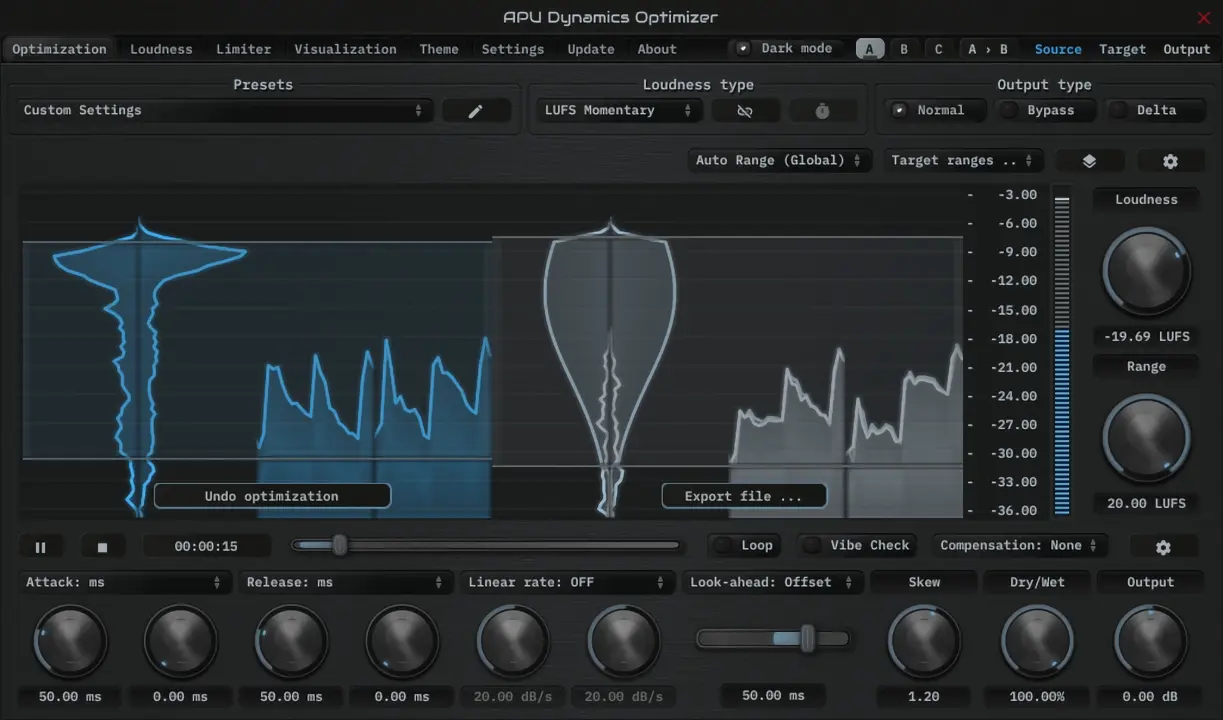Open the Attack: ms dropdown
Screen dimensions: 1223x720
(124, 582)
